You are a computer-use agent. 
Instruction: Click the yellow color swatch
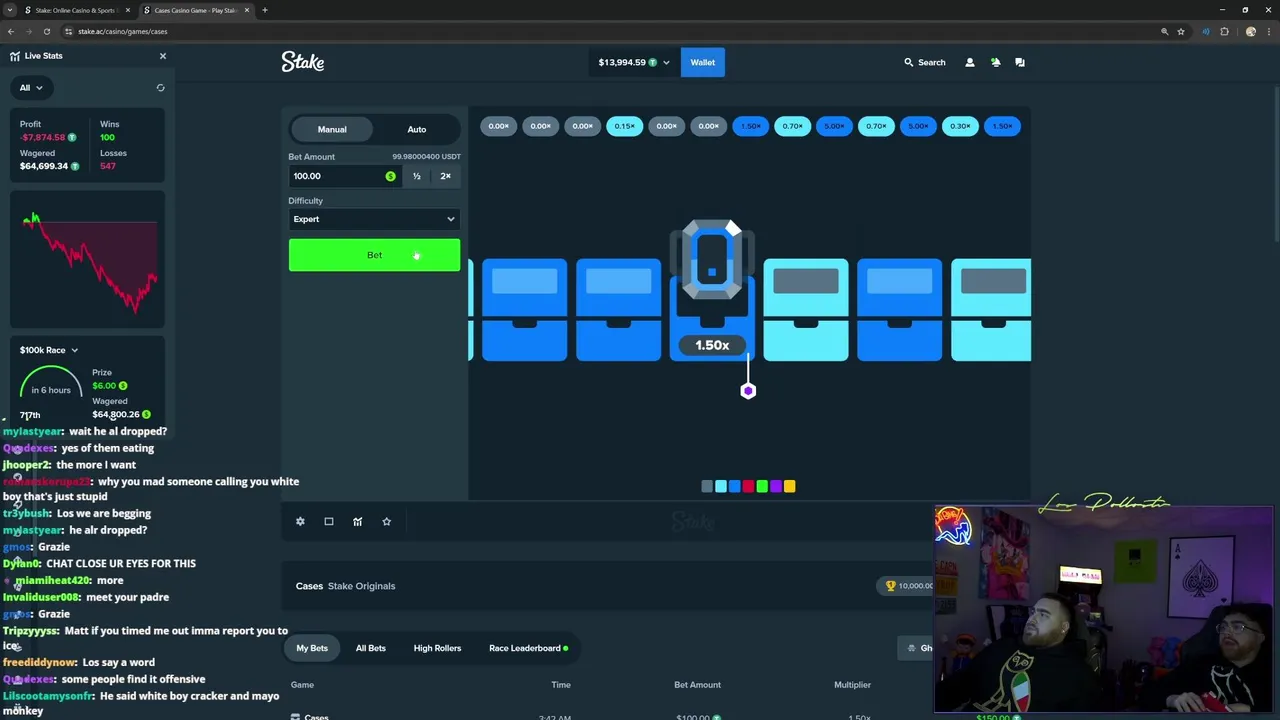coord(789,486)
